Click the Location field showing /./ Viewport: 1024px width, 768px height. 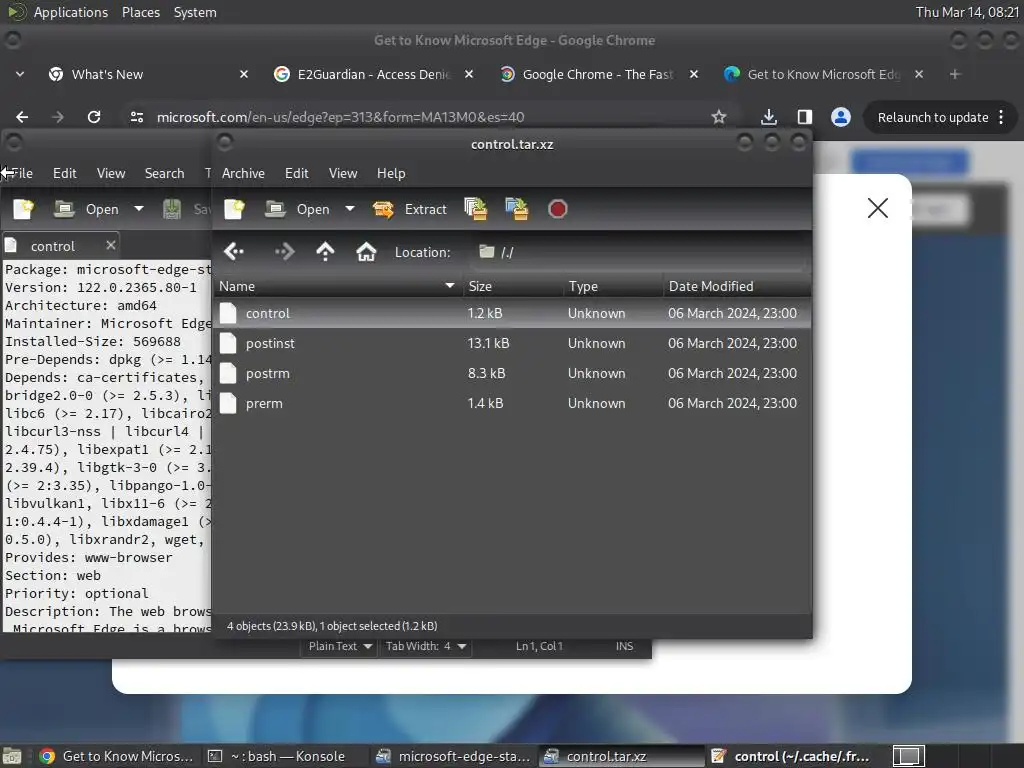pos(638,252)
